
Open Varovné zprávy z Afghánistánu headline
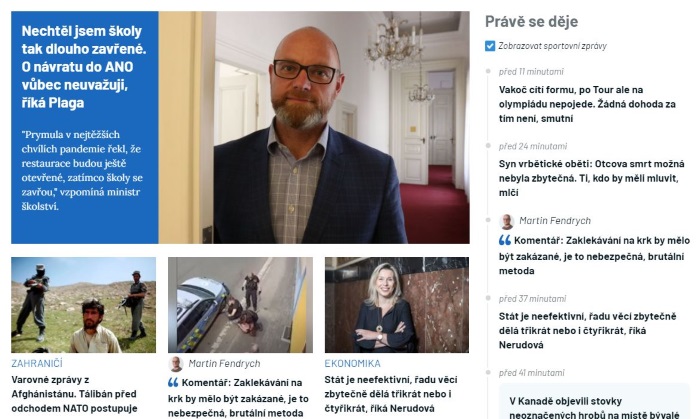[x=74, y=394]
